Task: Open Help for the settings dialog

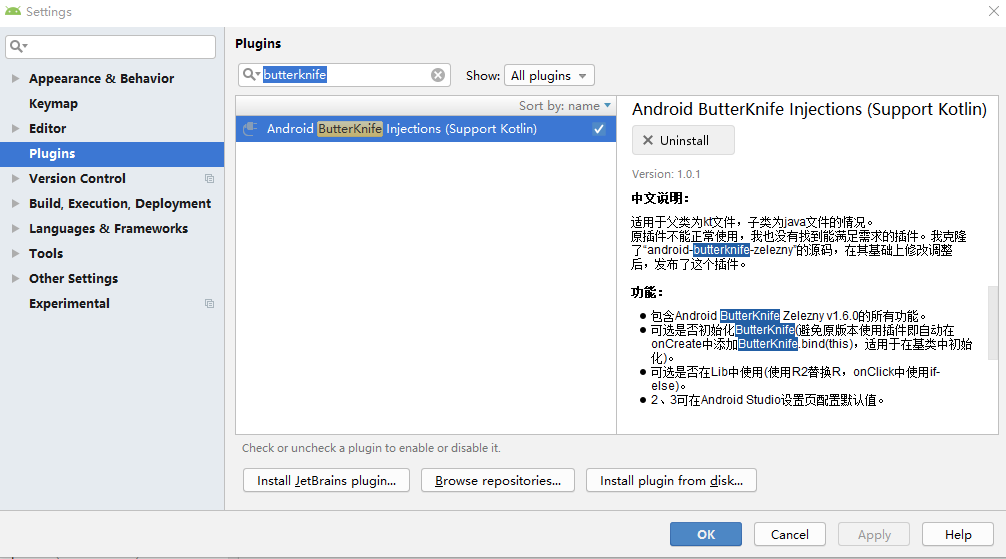Action: [958, 535]
